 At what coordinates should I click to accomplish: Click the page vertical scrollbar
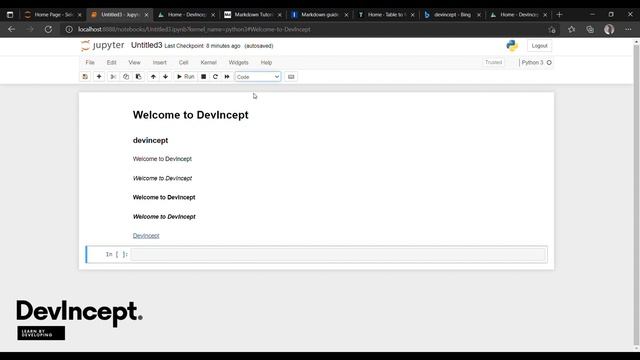(x=636, y=194)
